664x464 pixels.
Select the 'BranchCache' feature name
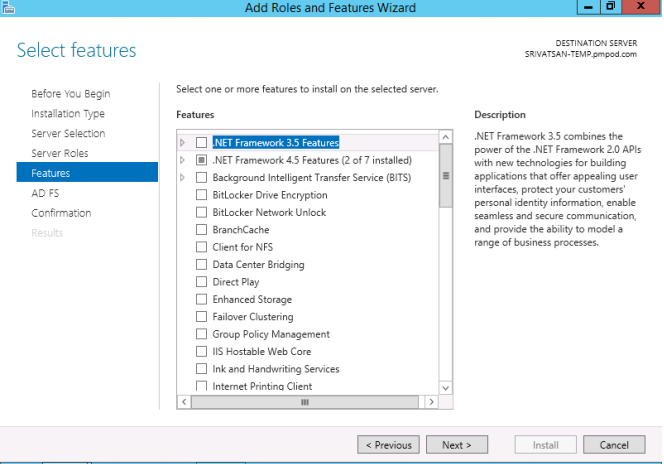241,229
